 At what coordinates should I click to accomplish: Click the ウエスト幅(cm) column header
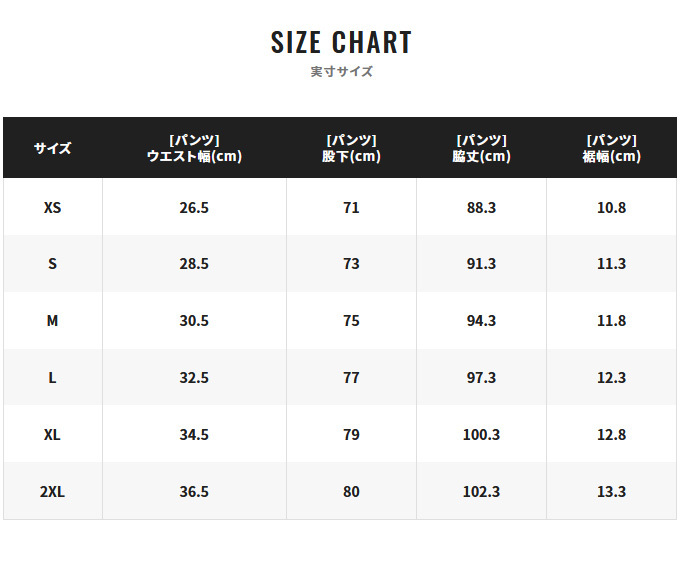pyautogui.click(x=194, y=148)
